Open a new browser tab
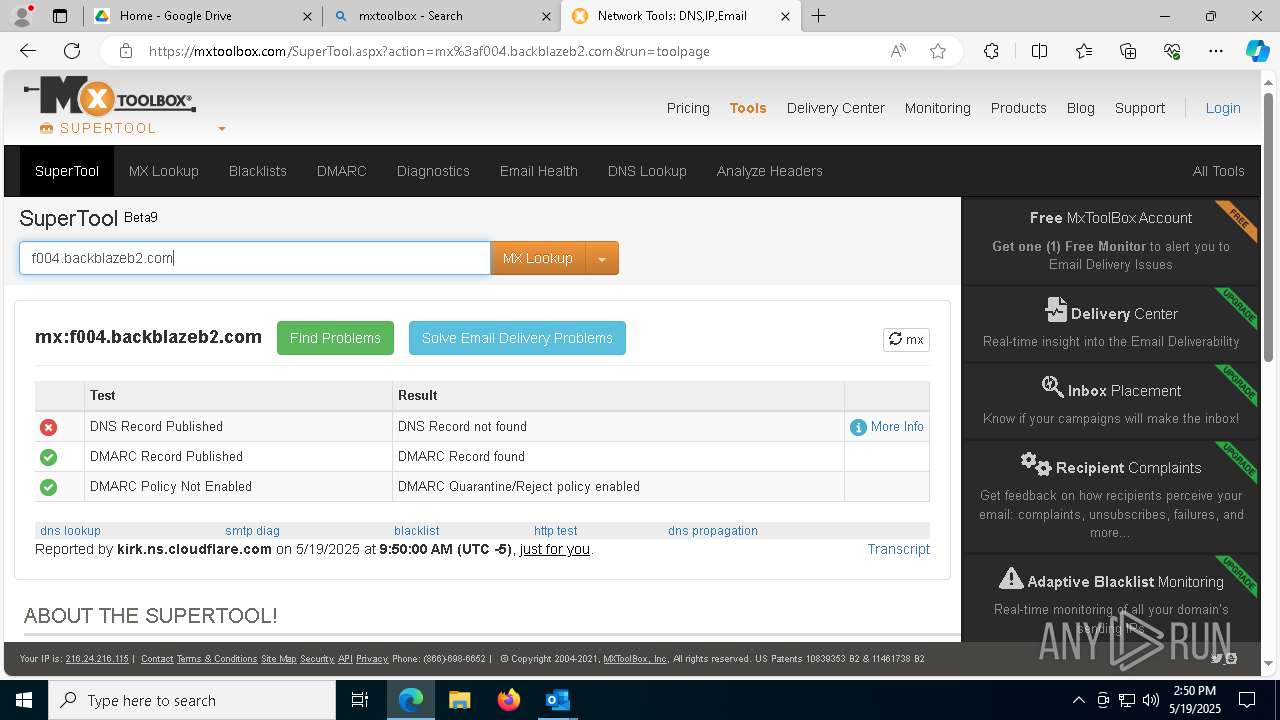 (819, 16)
